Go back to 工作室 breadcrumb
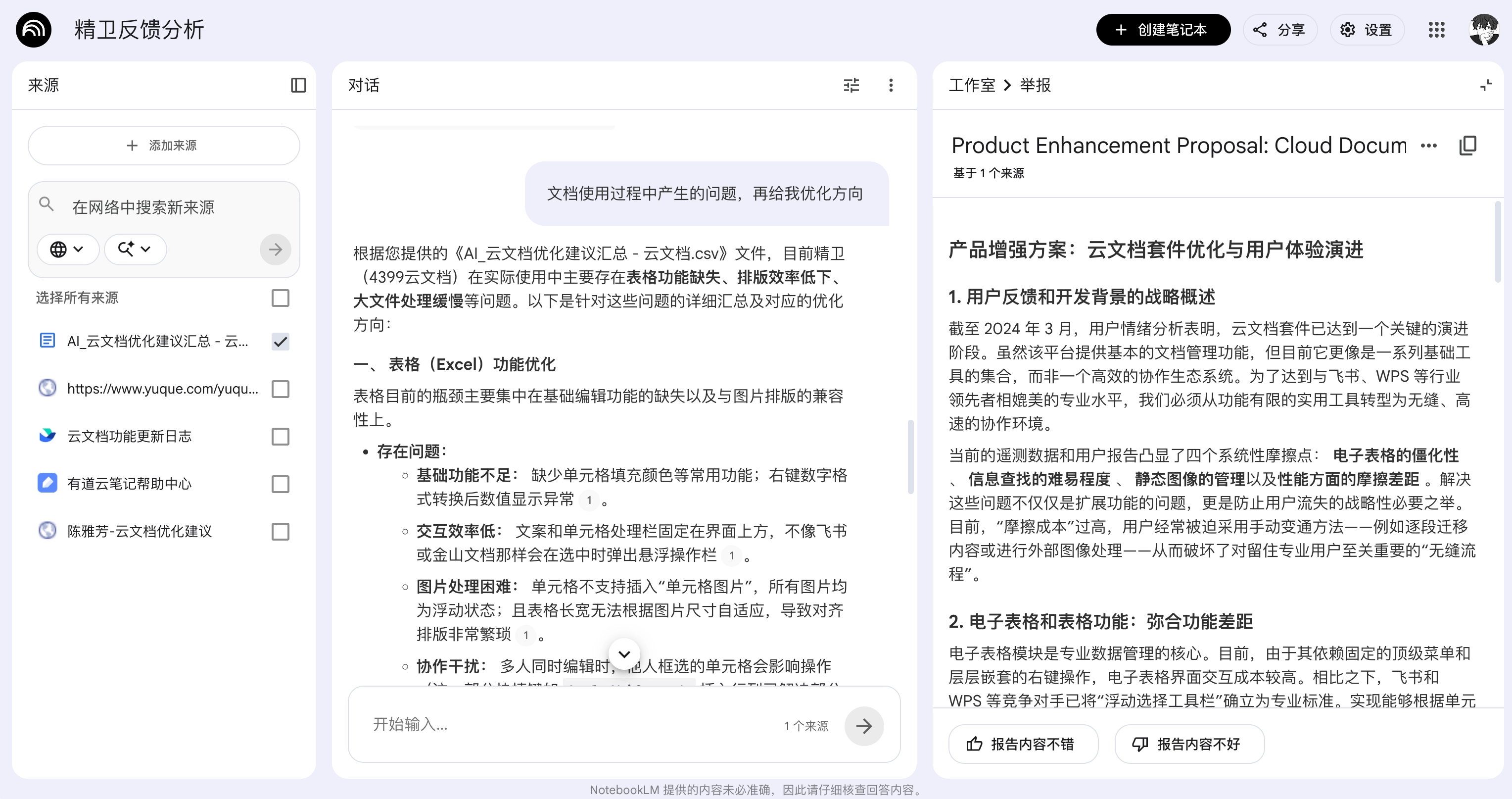1512x799 pixels. [x=971, y=85]
